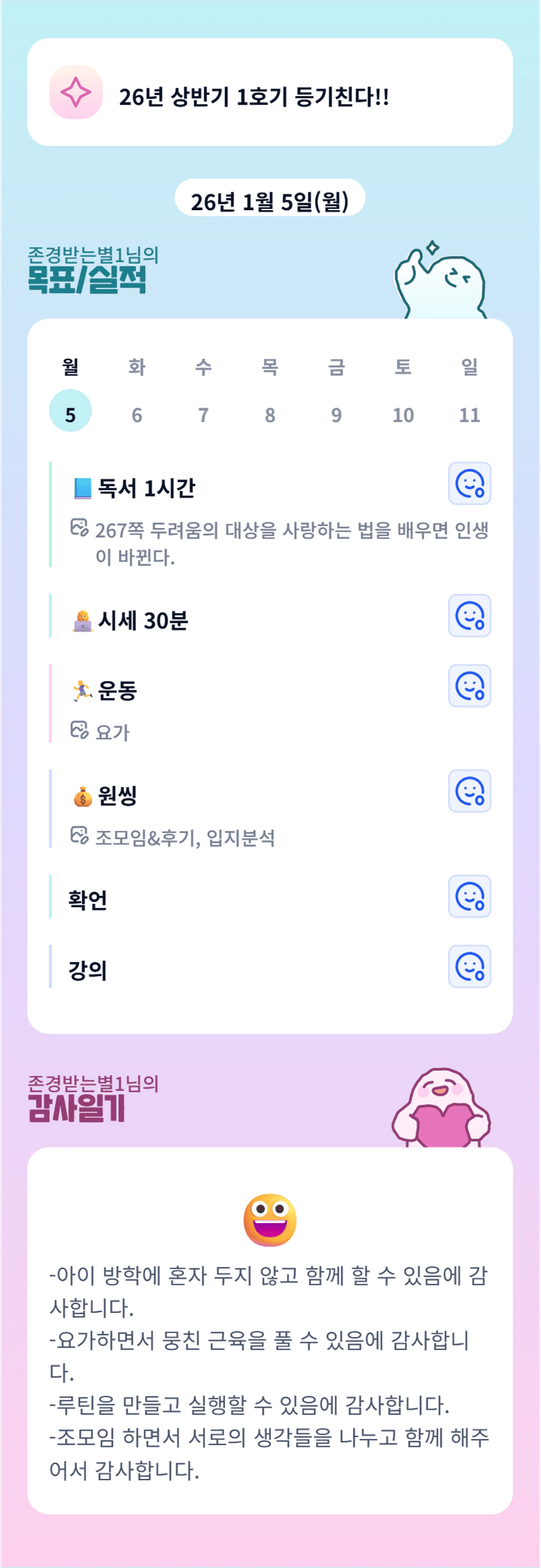Image resolution: width=541 pixels, height=1568 pixels.
Task: Select Friday the 9th
Action: tap(336, 414)
